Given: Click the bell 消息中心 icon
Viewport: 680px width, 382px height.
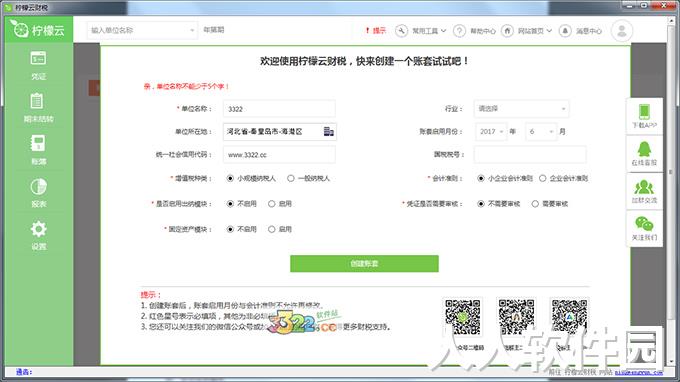Looking at the screenshot, I should coord(565,31).
